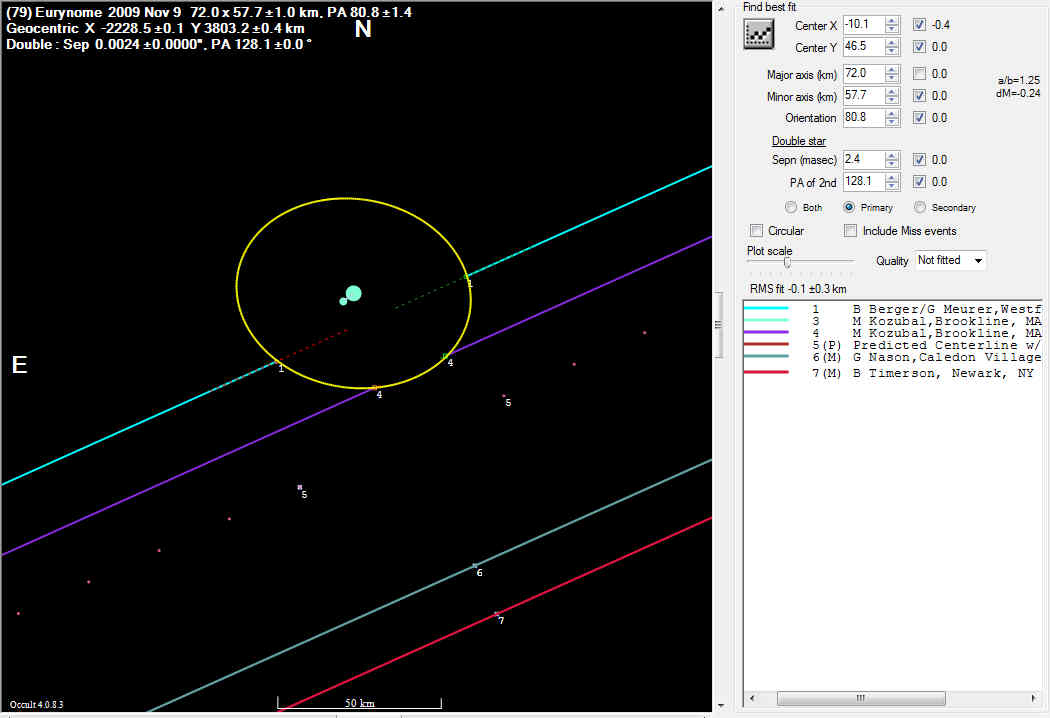Click the Plot scale slider handle
This screenshot has height=718, width=1050.
(x=788, y=262)
